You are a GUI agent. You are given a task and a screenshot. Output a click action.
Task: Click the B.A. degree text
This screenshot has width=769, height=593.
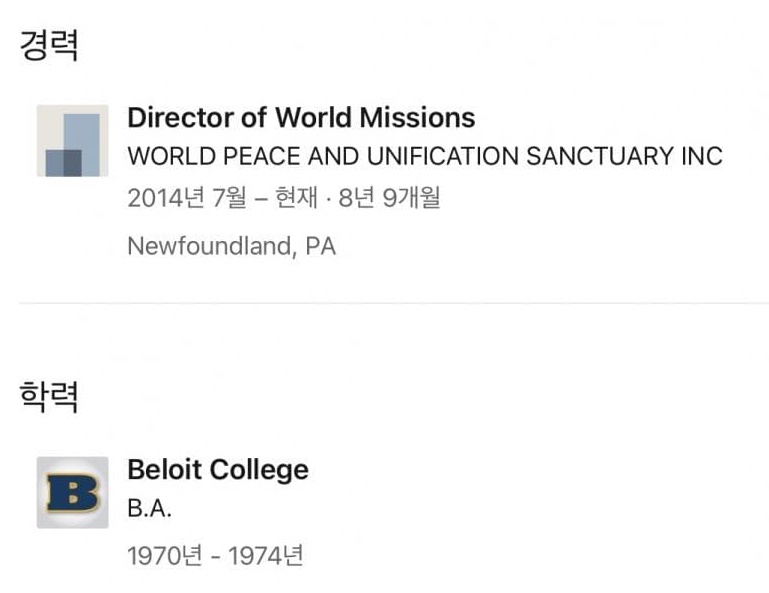coord(150,509)
